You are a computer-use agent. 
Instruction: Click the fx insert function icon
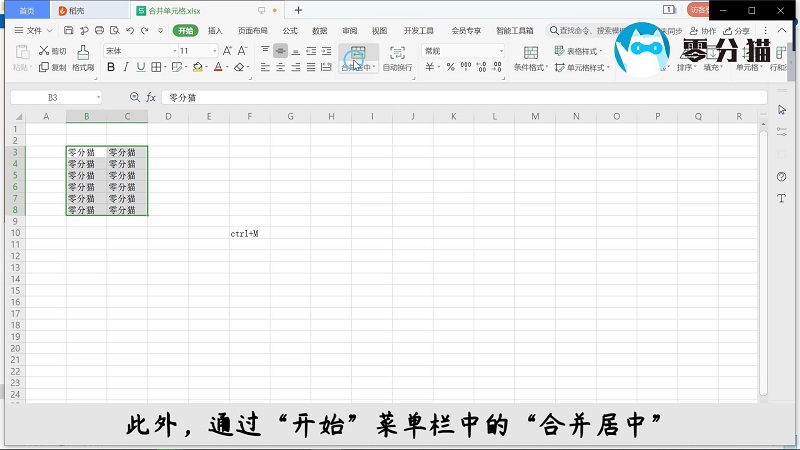click(x=151, y=97)
